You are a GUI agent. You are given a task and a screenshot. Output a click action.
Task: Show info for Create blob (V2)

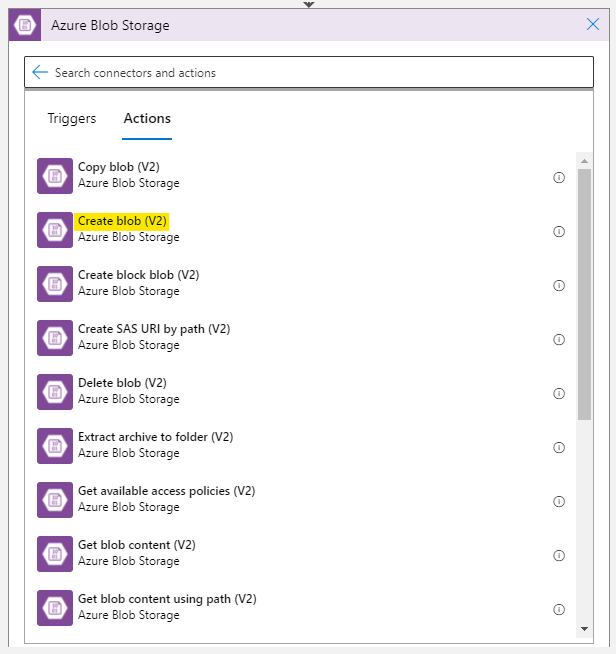tap(559, 231)
